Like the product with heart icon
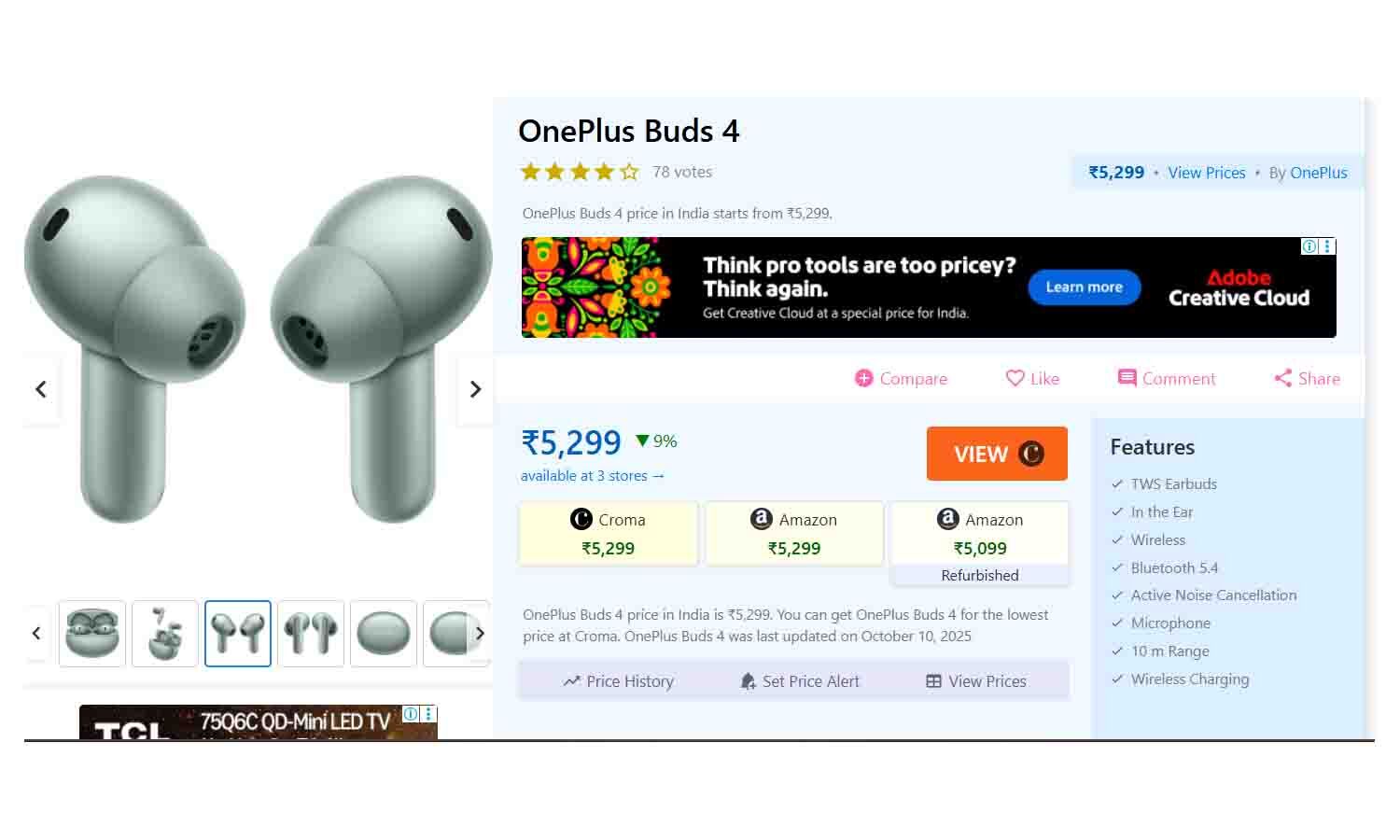The width and height of the screenshot is (1400, 840). [1015, 378]
